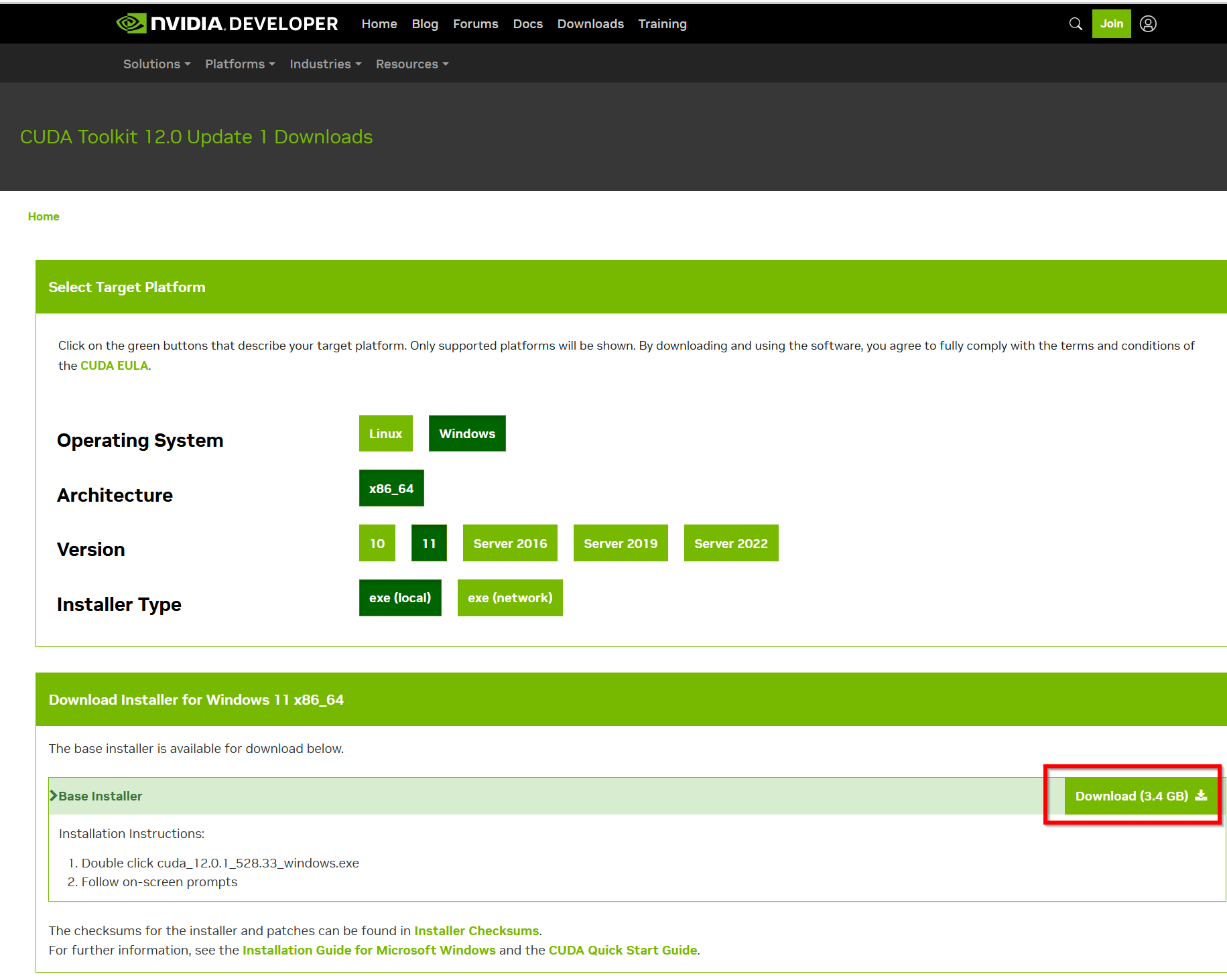Open Installer Checksums link
1227x980 pixels.
(476, 930)
